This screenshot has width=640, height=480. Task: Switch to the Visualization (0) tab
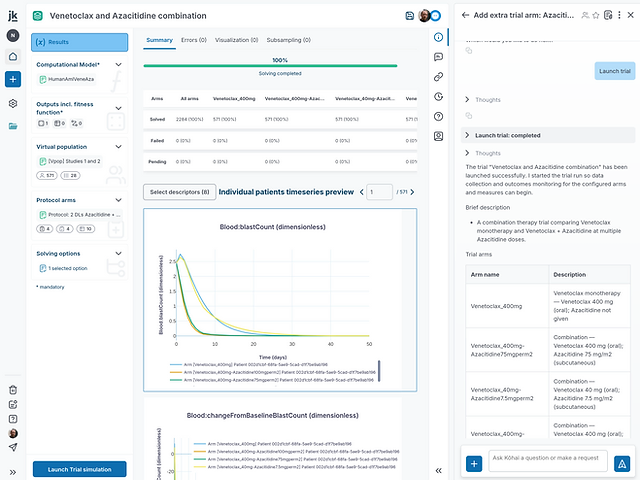click(237, 40)
